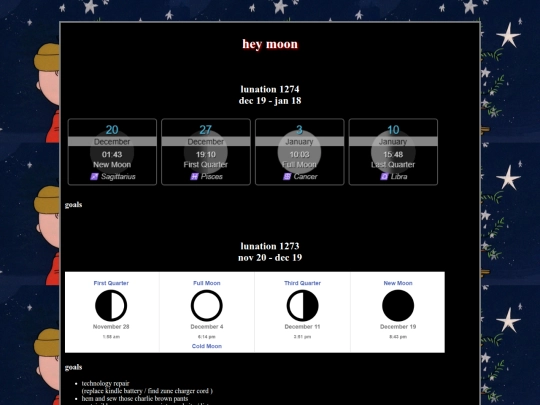
Task: Click the replace kindle battery line
Action: (x=147, y=391)
